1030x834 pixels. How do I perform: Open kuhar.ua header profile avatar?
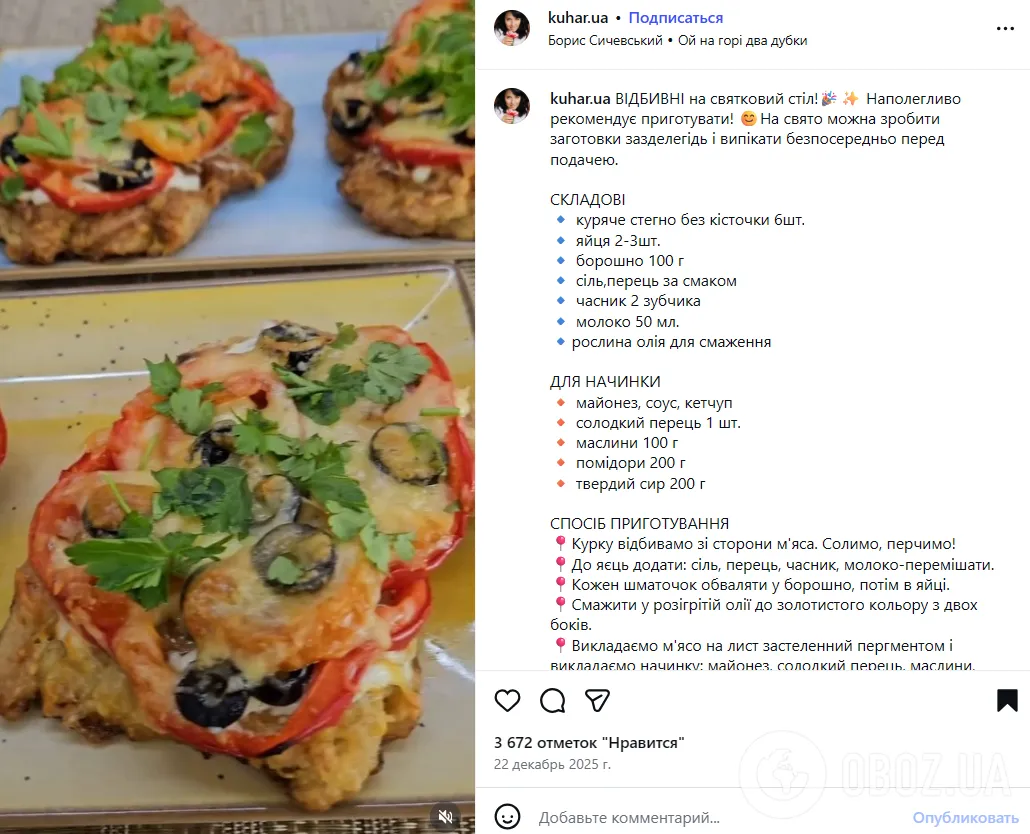point(512,28)
